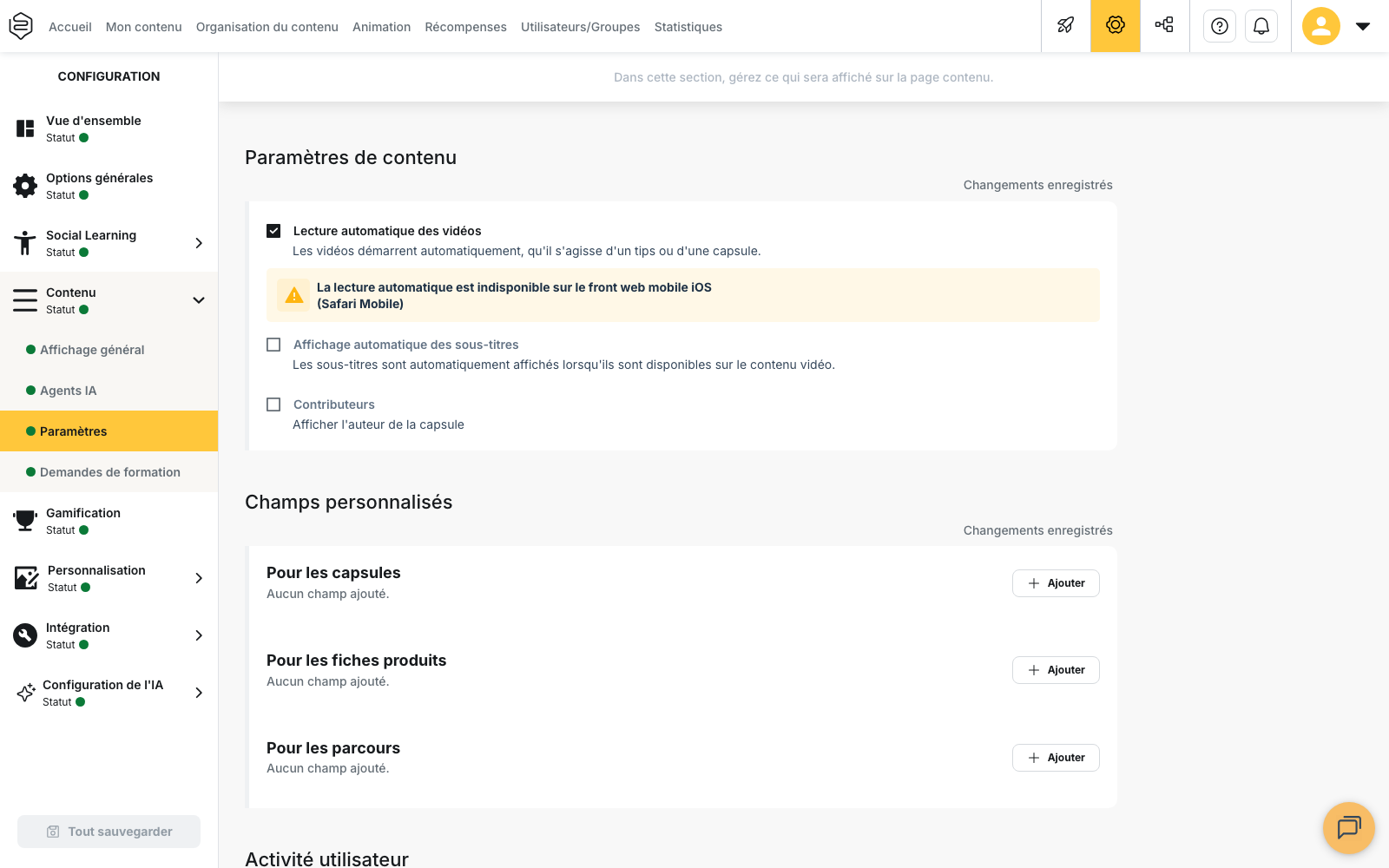Go to the Accueil menu
Screen dimensions: 1389x868
[x=70, y=27]
